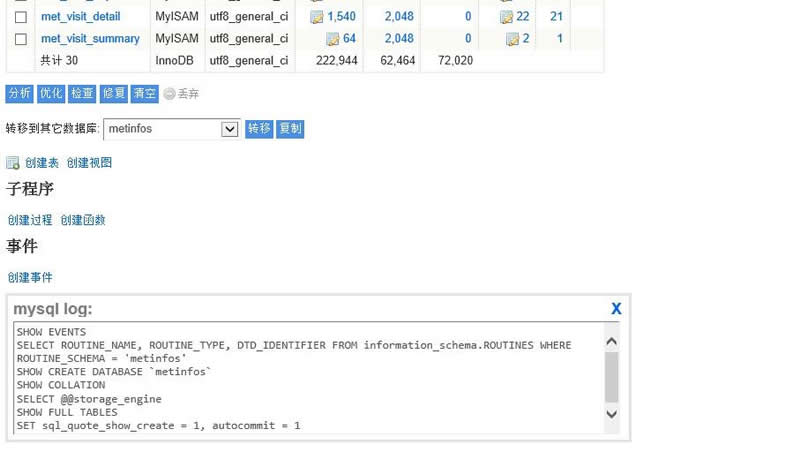Click the disabled 丢弃 (drop) icon

(x=170, y=94)
